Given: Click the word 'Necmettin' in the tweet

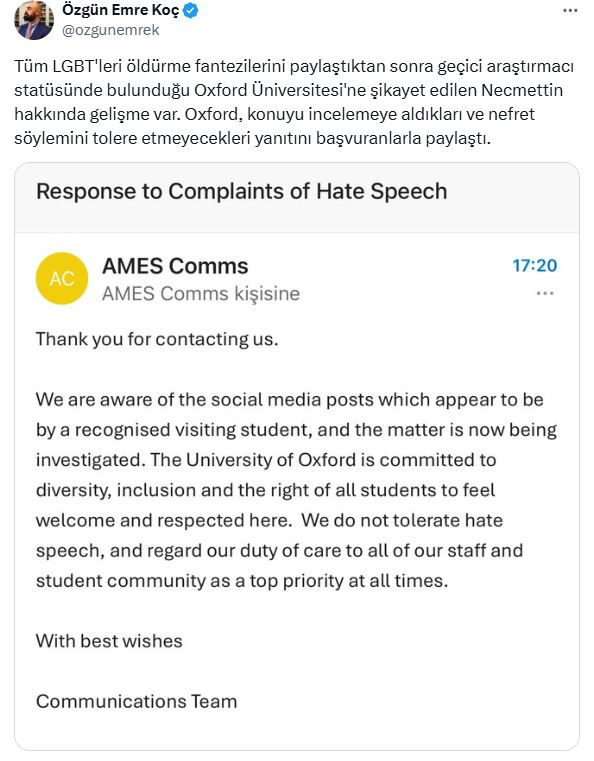Looking at the screenshot, I should 522,90.
